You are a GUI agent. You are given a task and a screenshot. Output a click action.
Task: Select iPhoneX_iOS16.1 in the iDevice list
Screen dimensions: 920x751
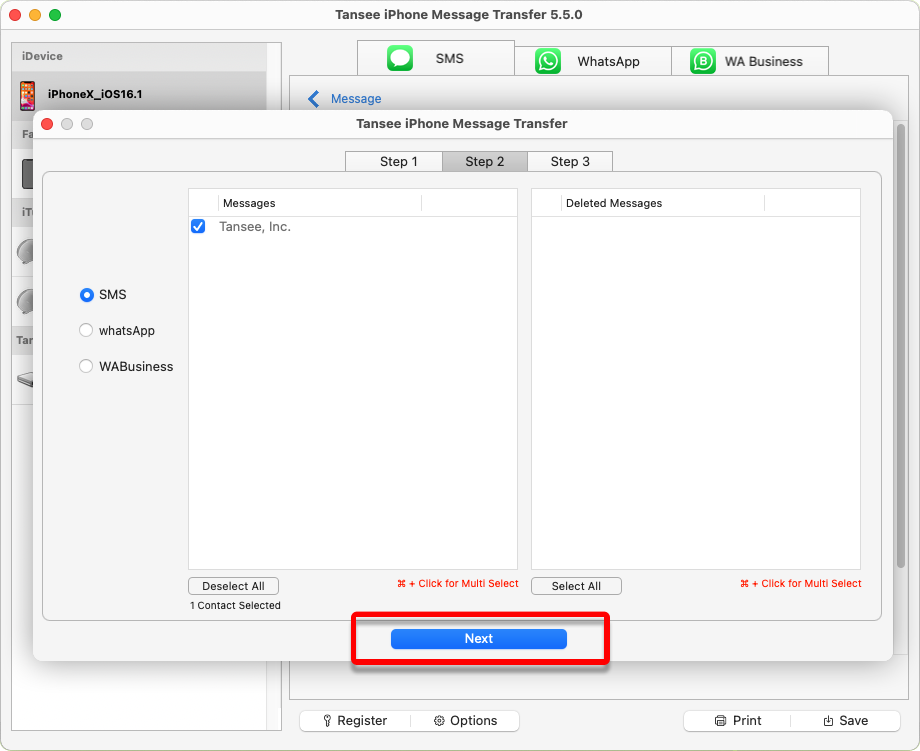pyautogui.click(x=139, y=94)
